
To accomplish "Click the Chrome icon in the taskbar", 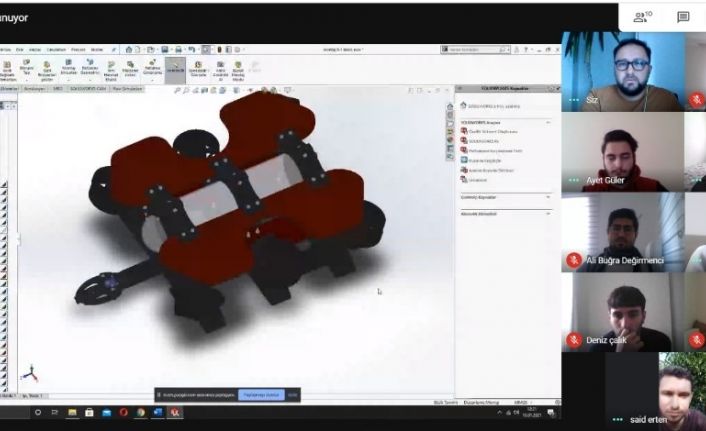I will coord(140,412).
